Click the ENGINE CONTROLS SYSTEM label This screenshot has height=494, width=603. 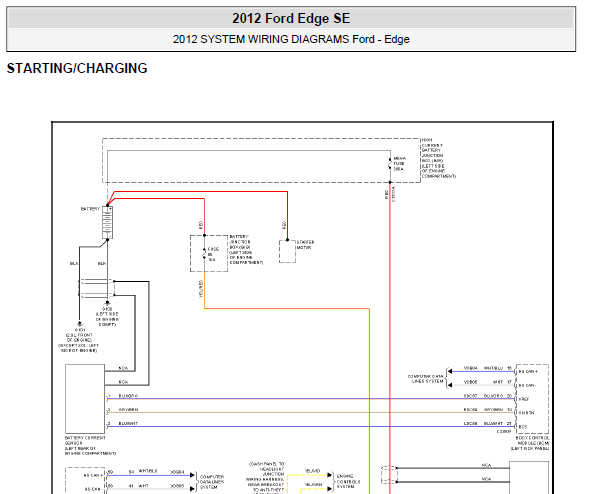pyautogui.click(x=349, y=481)
